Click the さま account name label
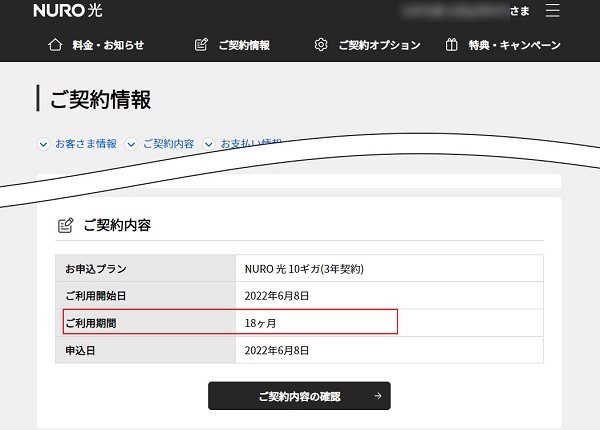 click(x=520, y=11)
